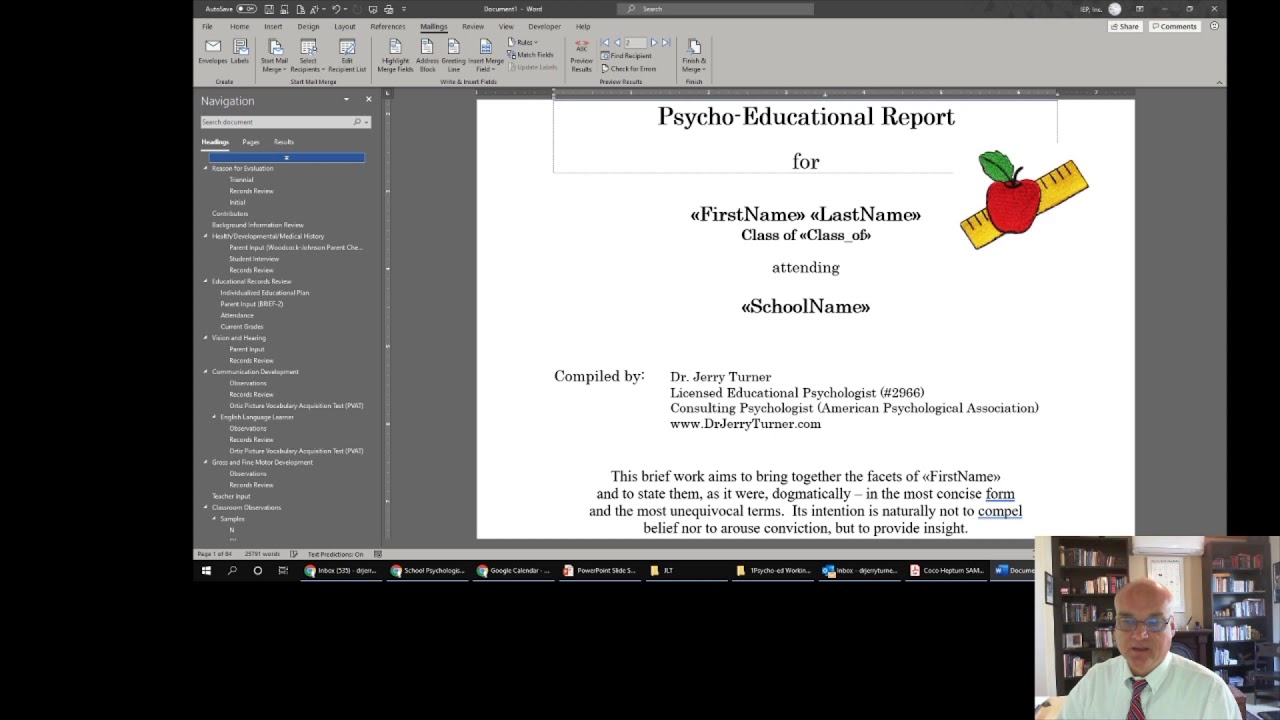Collapse Reason for Evaluation heading

pos(206,168)
